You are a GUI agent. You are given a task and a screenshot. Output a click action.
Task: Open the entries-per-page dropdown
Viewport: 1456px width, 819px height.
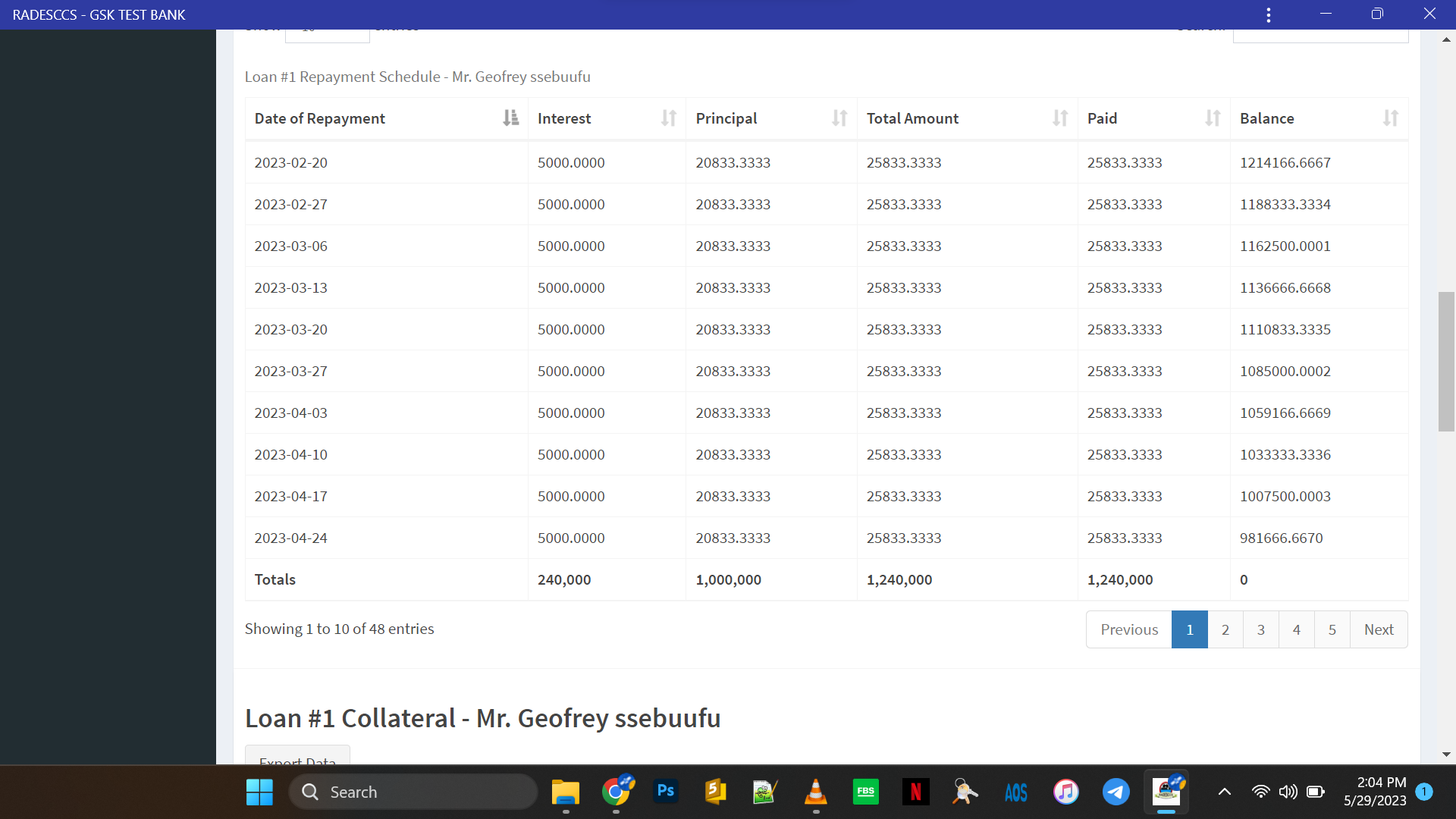(327, 34)
